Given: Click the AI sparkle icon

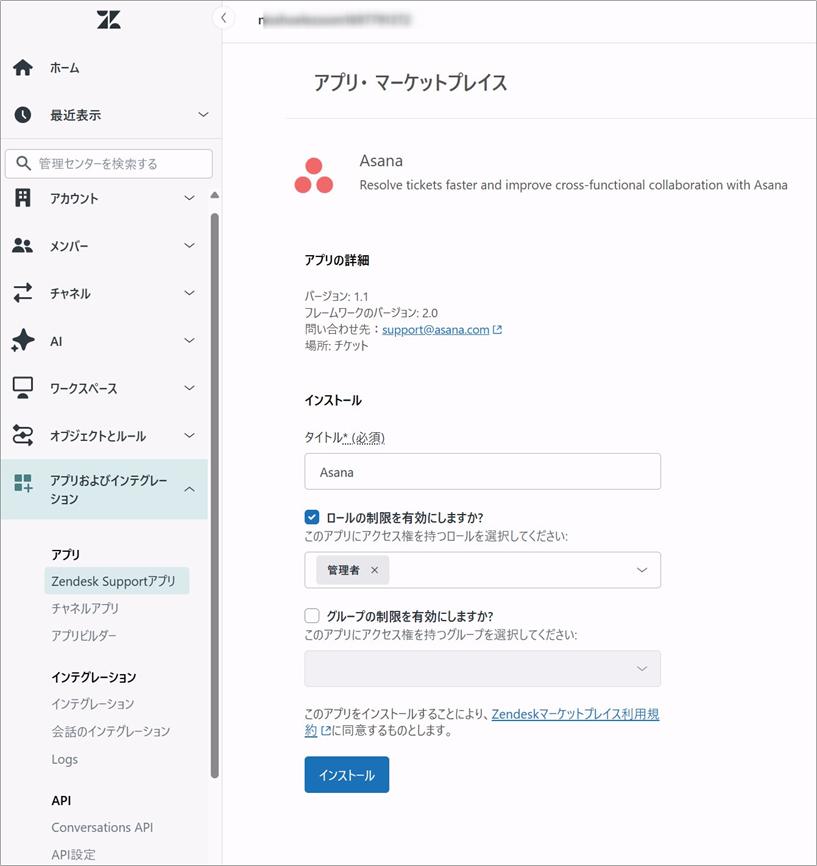Looking at the screenshot, I should pos(23,341).
